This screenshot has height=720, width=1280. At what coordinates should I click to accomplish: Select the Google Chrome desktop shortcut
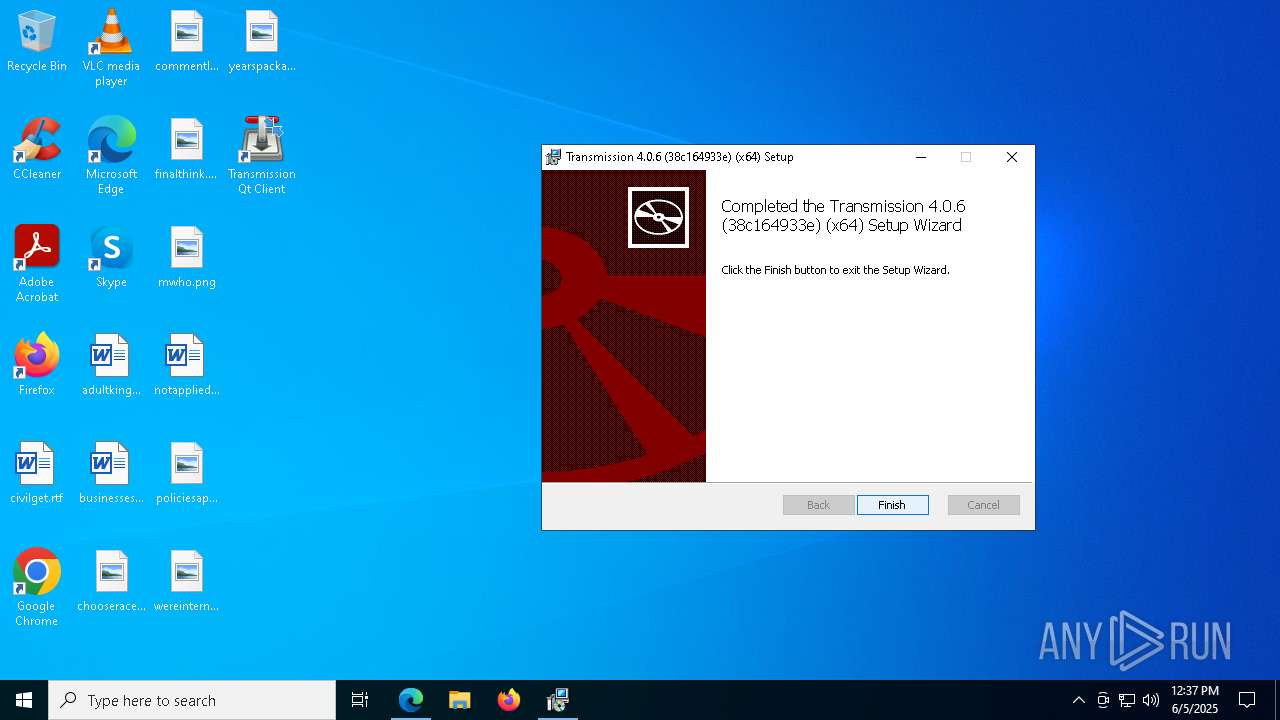(37, 588)
